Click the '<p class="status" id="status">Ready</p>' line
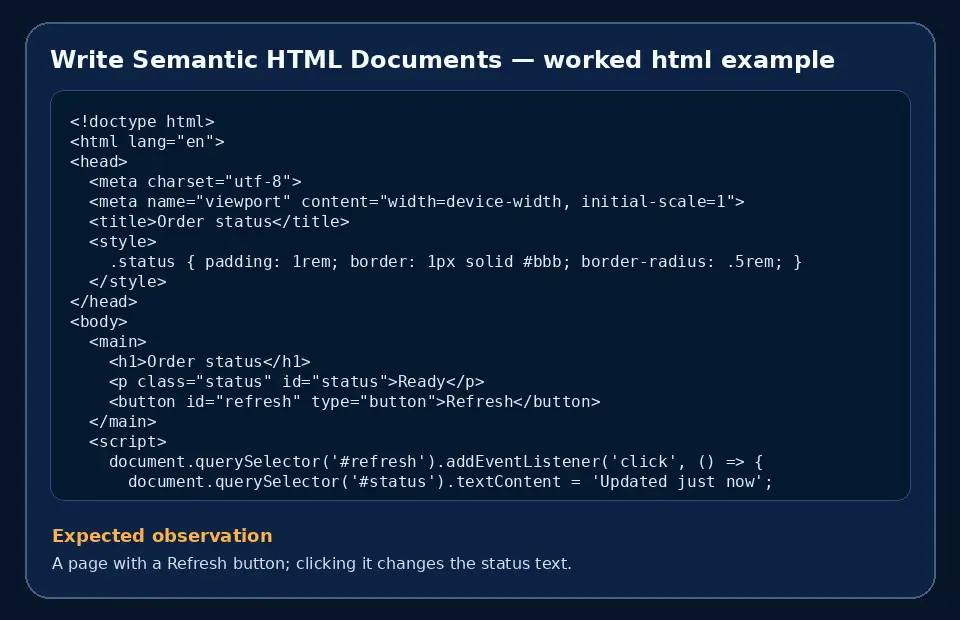The width and height of the screenshot is (960, 620). point(296,382)
